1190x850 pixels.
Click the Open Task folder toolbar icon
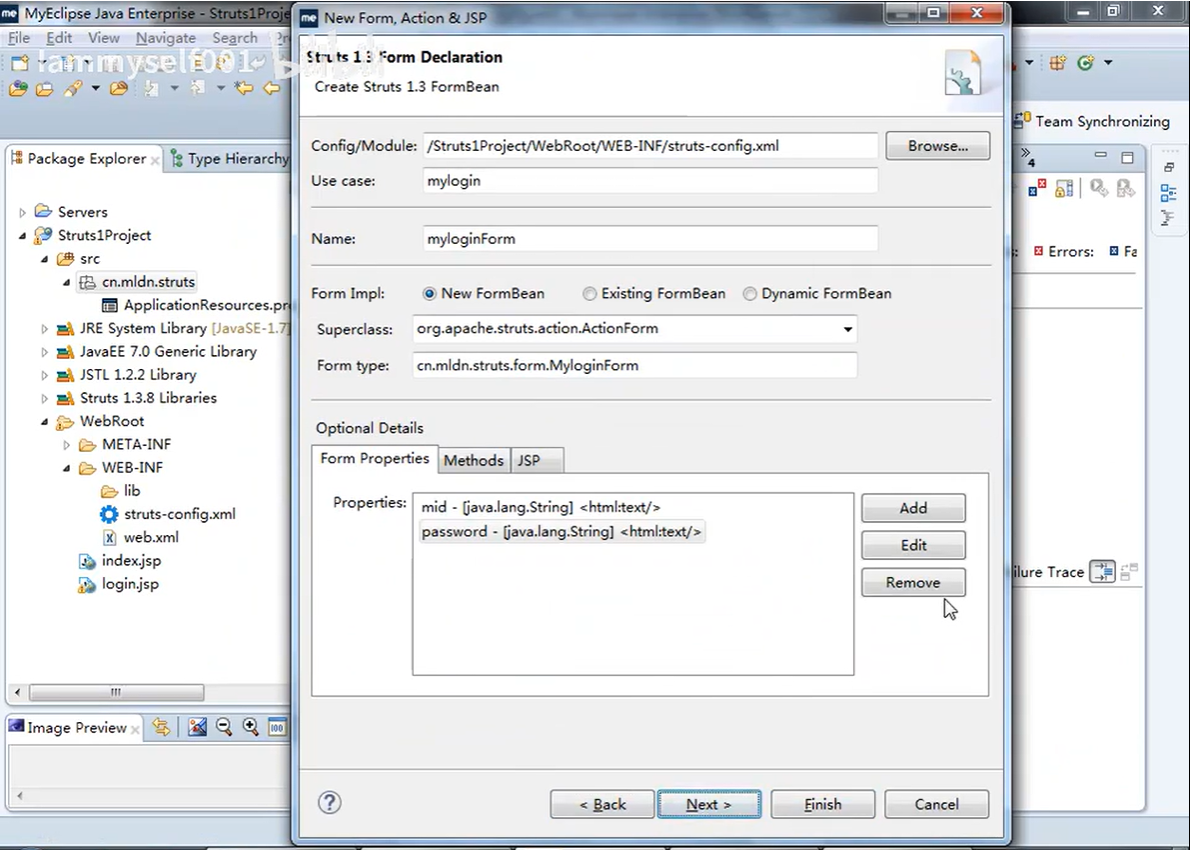coord(45,89)
